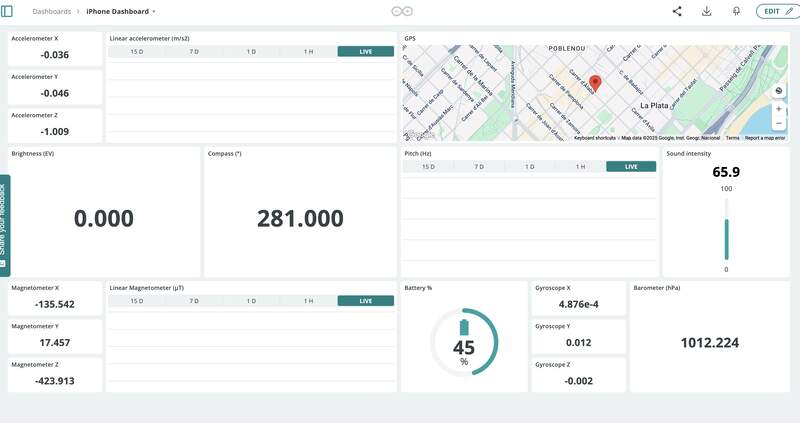
Task: Select 15 D in Pitch chart
Action: click(429, 166)
